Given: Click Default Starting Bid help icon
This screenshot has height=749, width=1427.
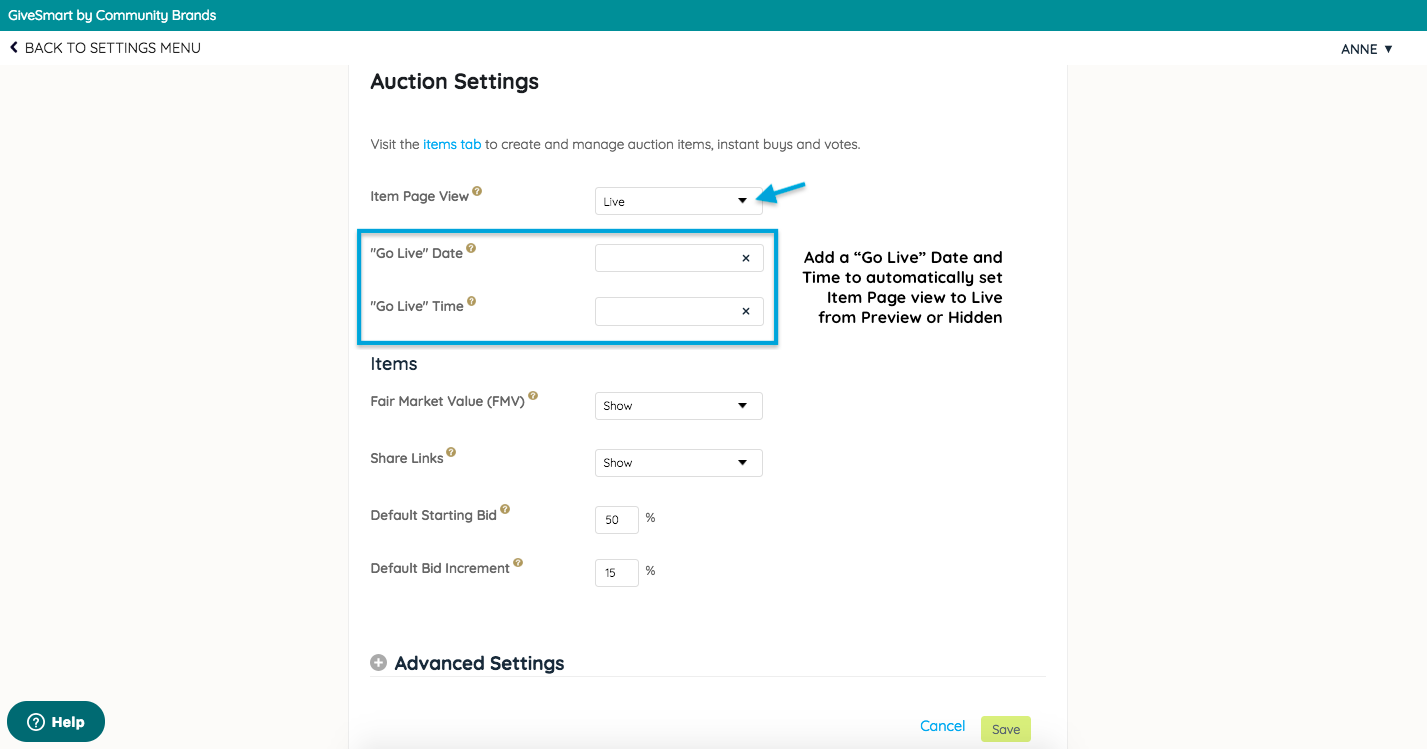Looking at the screenshot, I should click(x=505, y=510).
